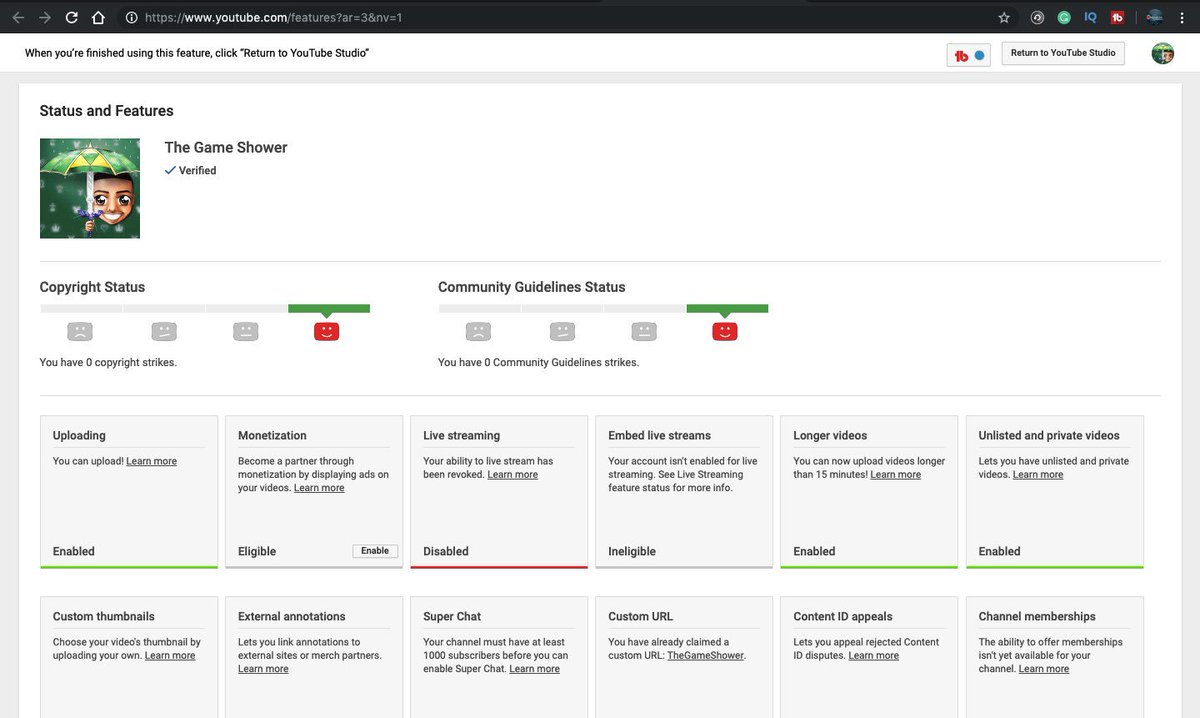
Task: Click The Game Shower channel name
Action: pyautogui.click(x=226, y=147)
